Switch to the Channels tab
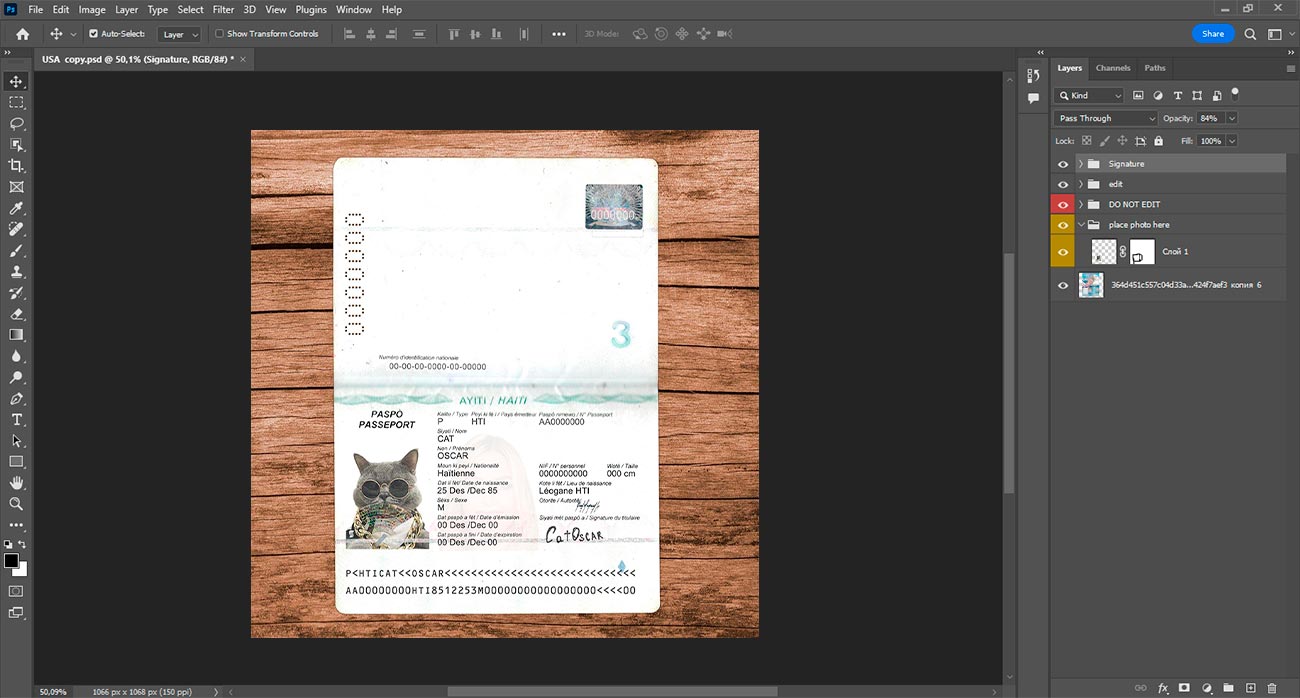1300x698 pixels. [x=1113, y=68]
